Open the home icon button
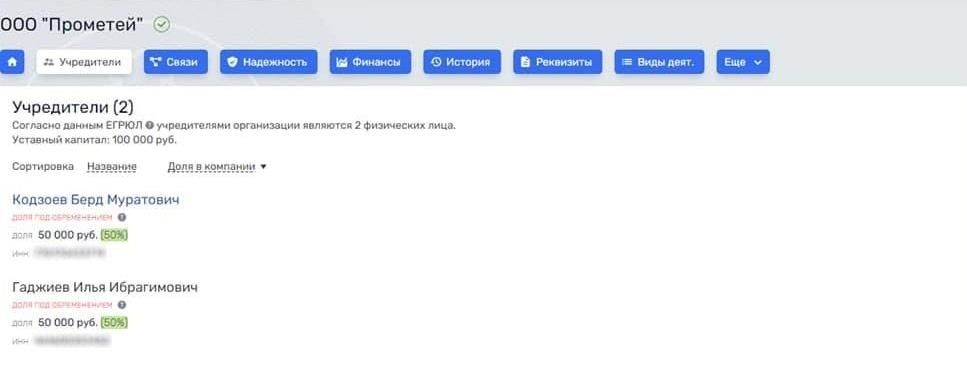Viewport: 967px width, 377px height. 12,62
